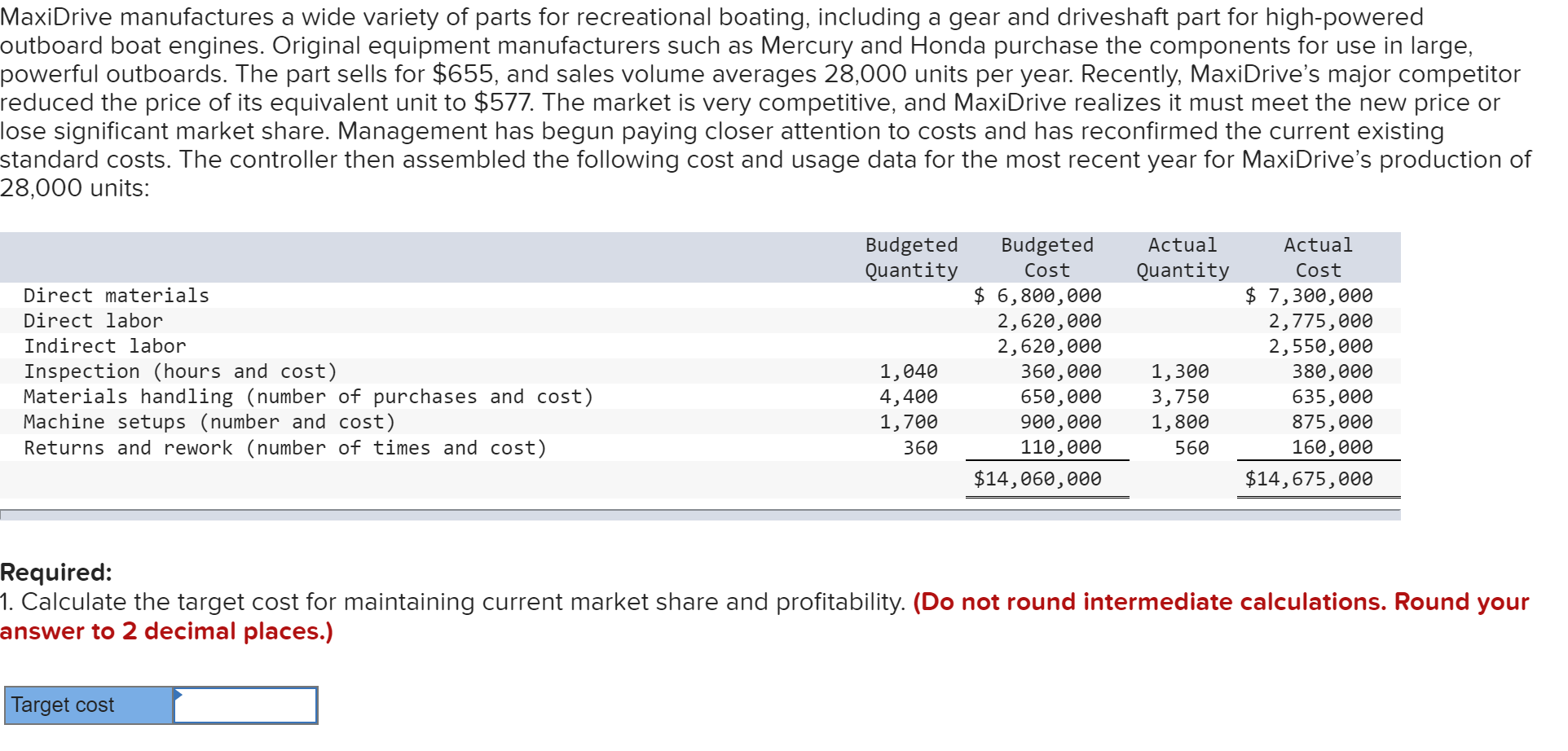Image resolution: width=1568 pixels, height=751 pixels.
Task: Select the "Actual Cost" column header
Action: pos(1318,257)
